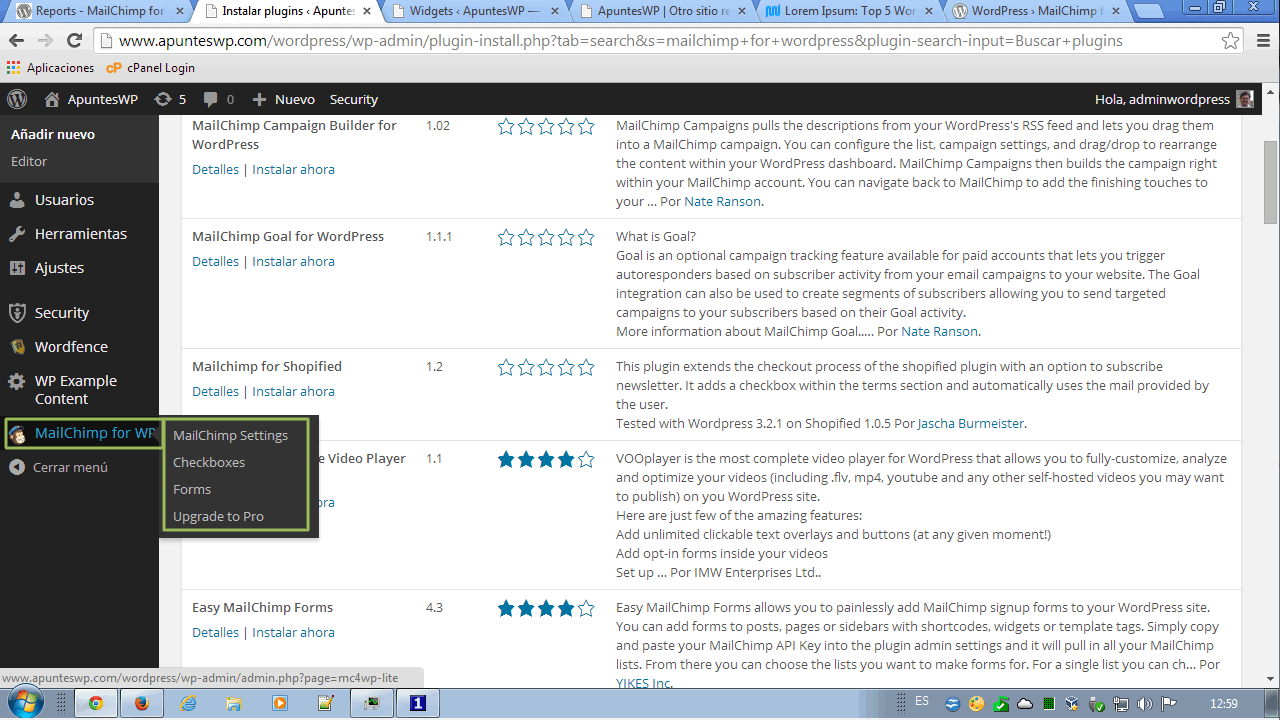Click Instalar ahora for Mailchimp for Shopified
This screenshot has height=720, width=1280.
coord(293,391)
